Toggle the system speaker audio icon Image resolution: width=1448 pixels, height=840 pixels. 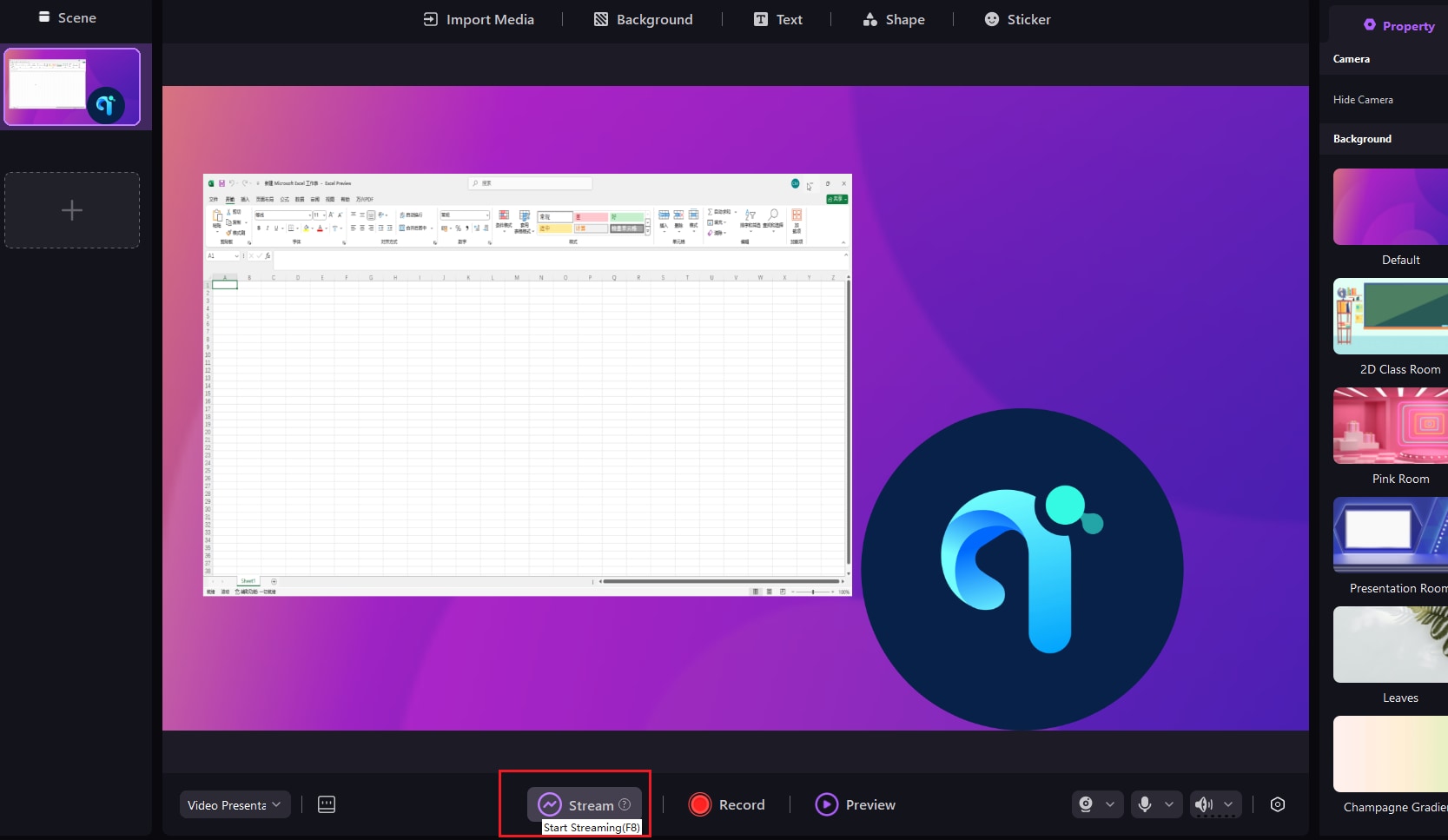point(1204,804)
